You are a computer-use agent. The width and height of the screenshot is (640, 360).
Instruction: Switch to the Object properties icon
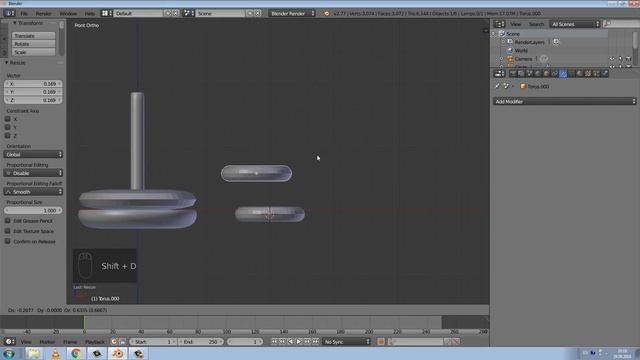click(x=547, y=73)
